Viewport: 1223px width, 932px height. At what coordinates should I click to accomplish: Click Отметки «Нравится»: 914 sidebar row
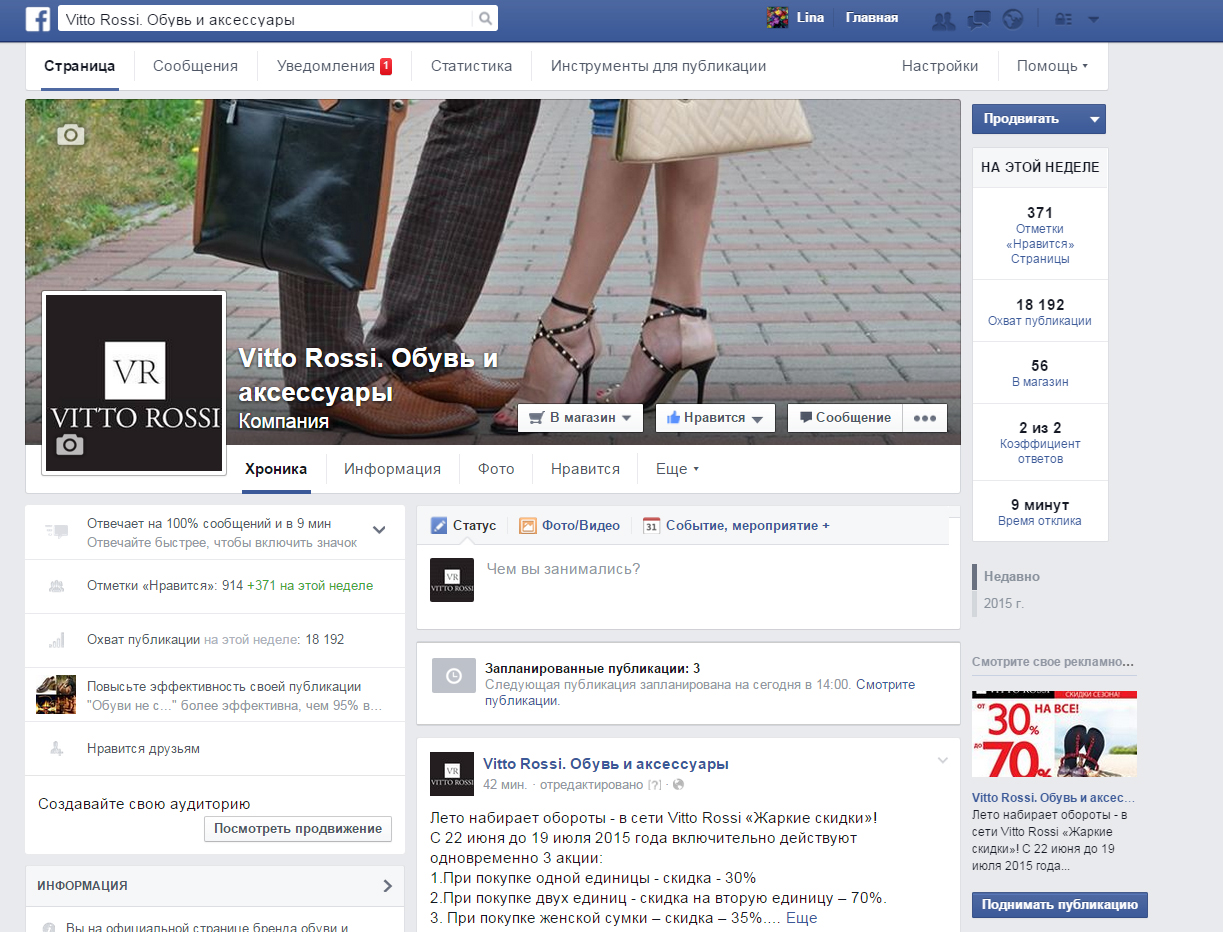pos(215,586)
